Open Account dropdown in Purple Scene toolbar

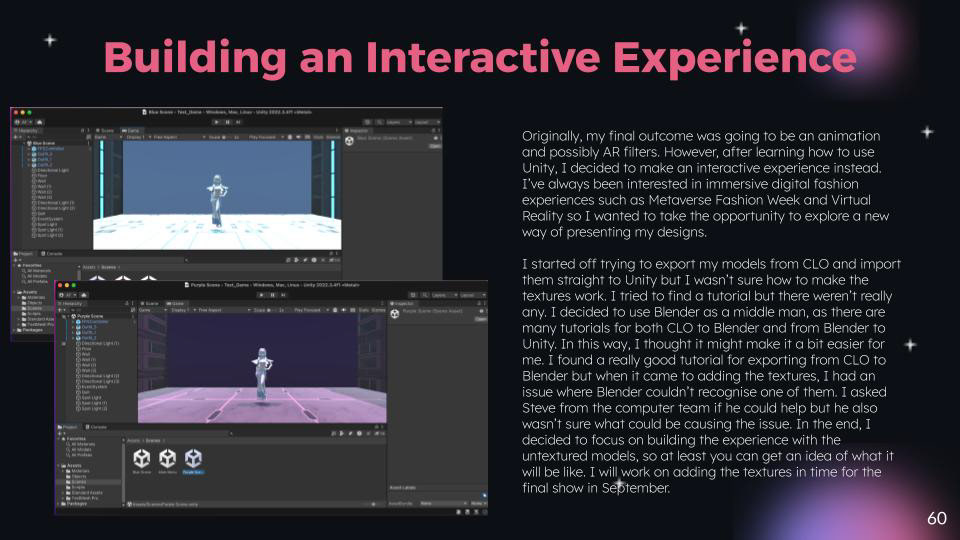(x=69, y=295)
